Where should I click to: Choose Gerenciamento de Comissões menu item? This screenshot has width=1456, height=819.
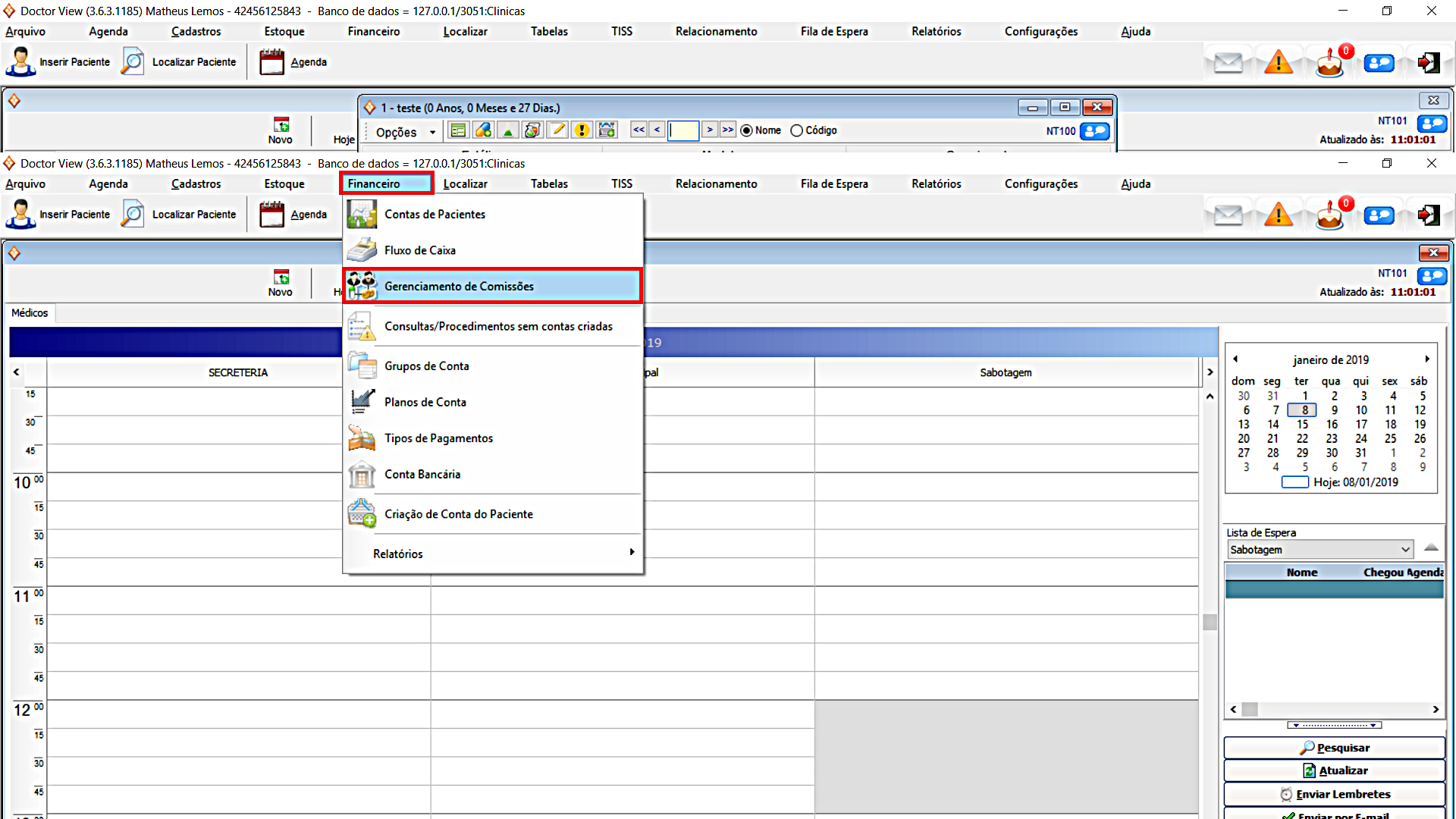click(x=459, y=286)
